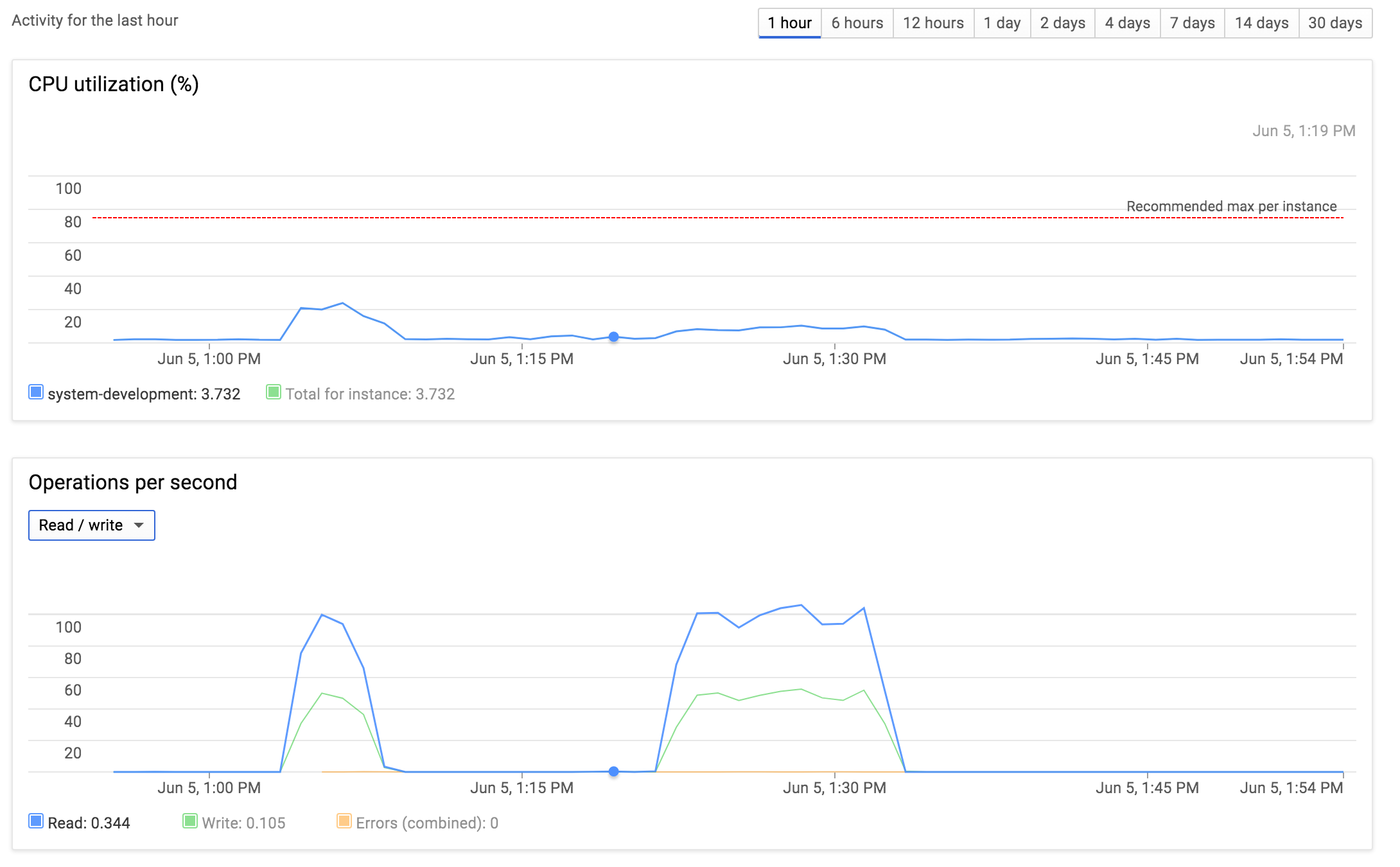Toggle the orange Errors (combined) swatch

pyautogui.click(x=344, y=821)
